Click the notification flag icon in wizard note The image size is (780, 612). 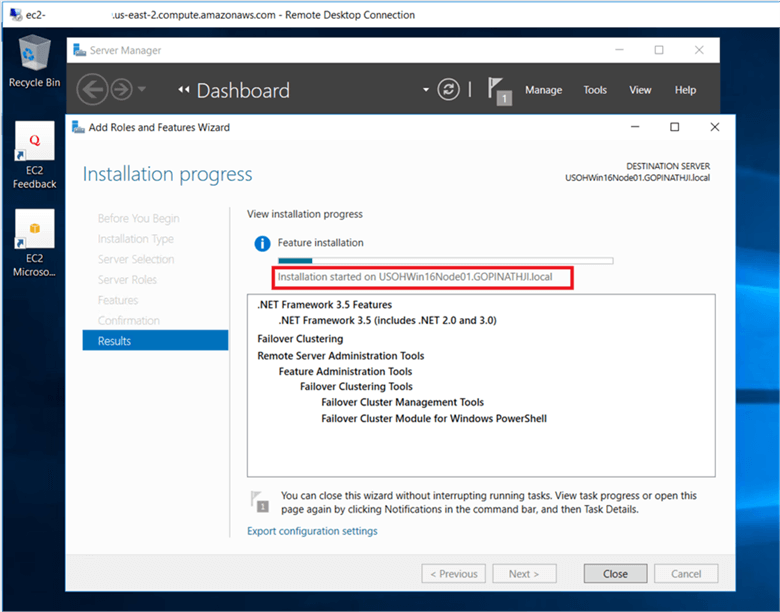point(260,502)
